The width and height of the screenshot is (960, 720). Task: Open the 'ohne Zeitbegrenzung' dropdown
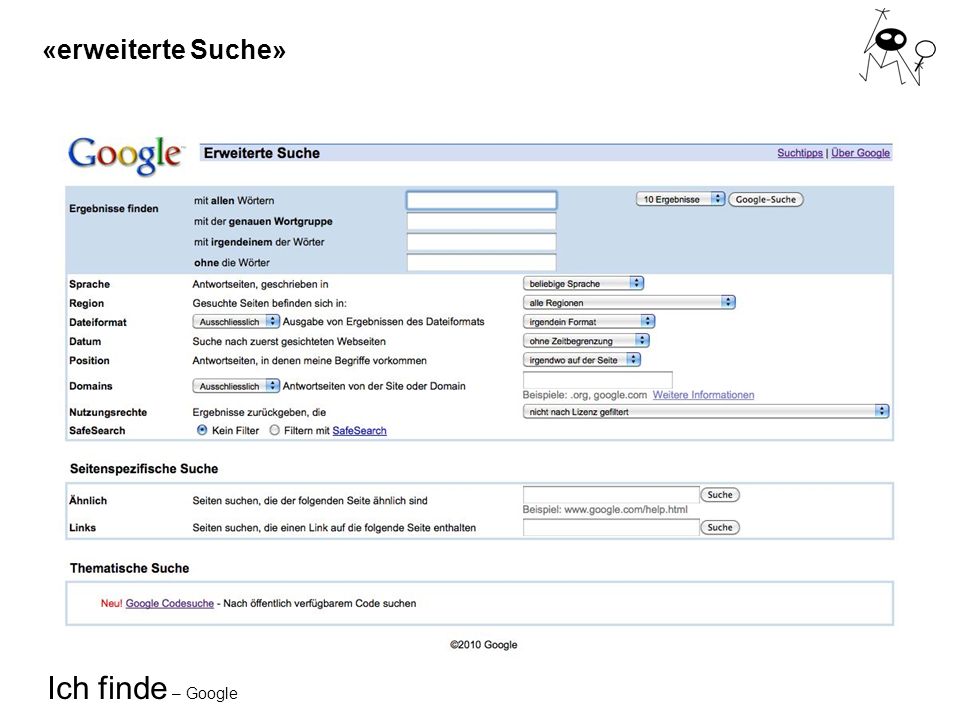coord(586,340)
